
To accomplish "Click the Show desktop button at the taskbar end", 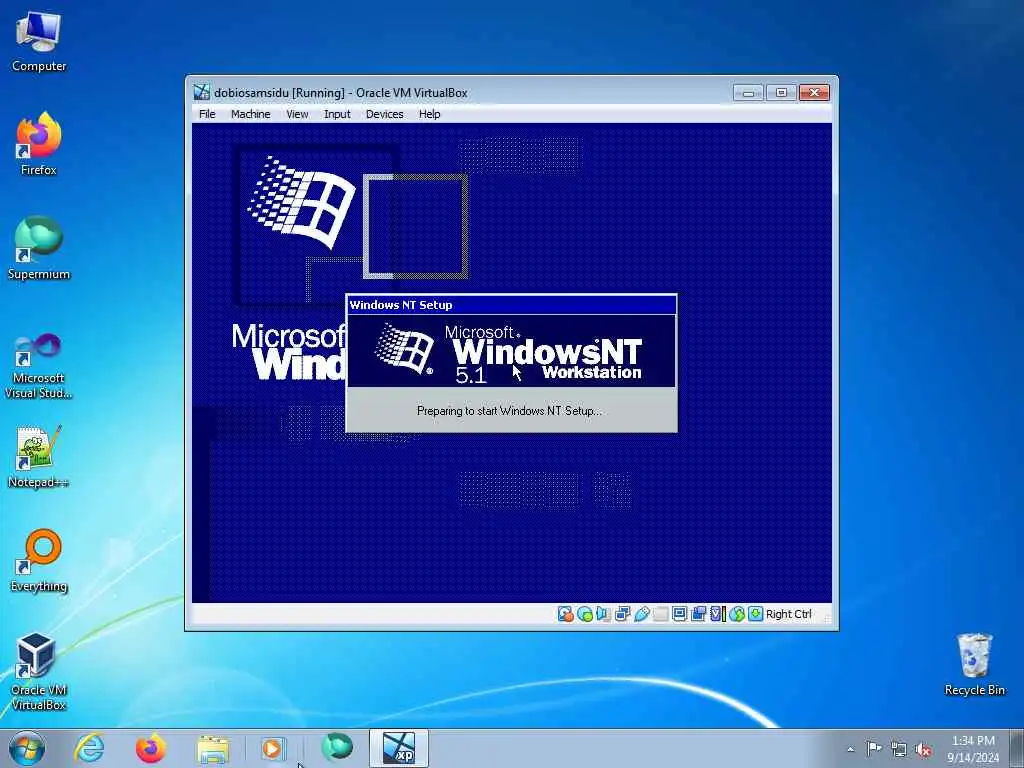I will click(x=1017, y=748).
